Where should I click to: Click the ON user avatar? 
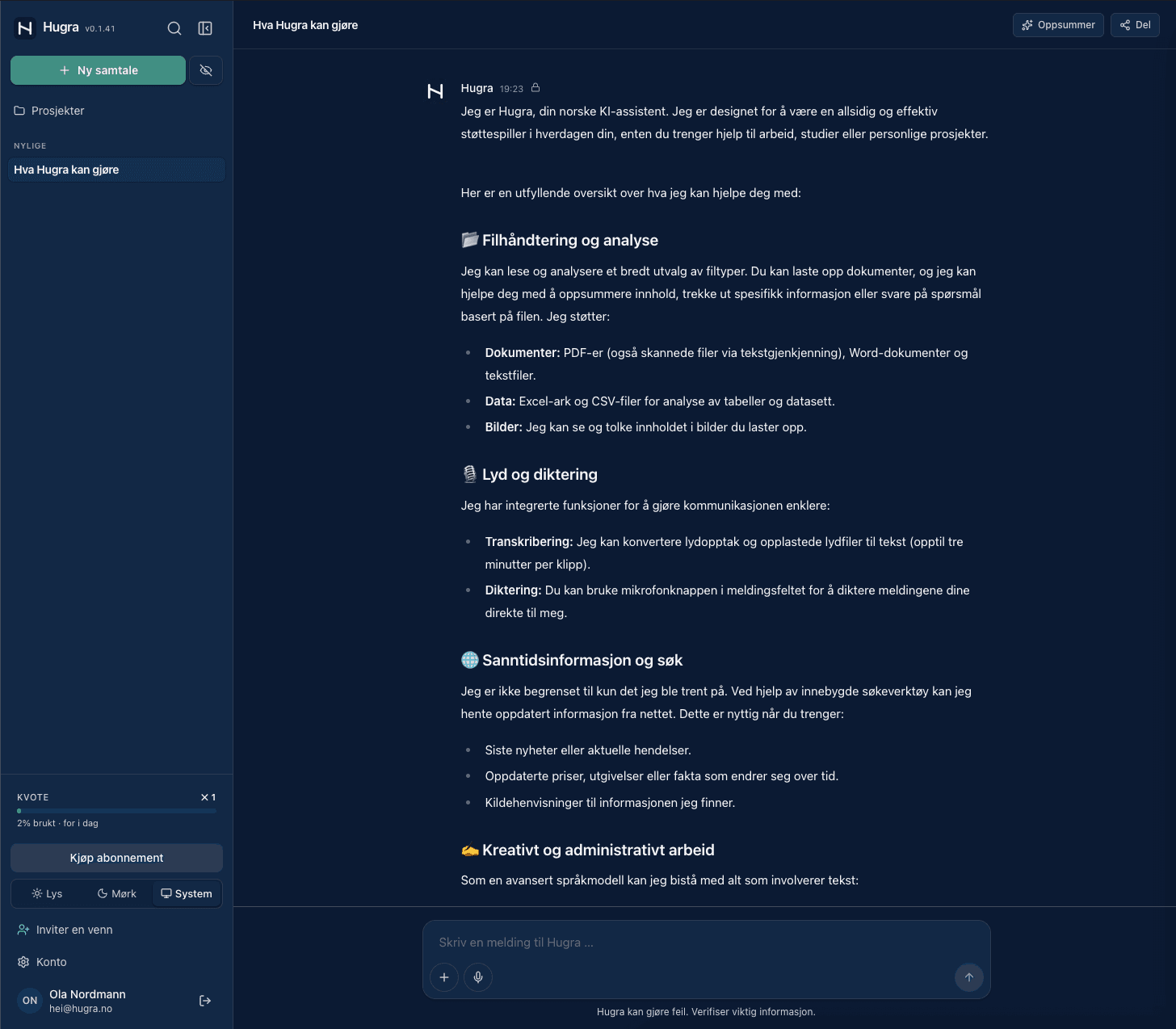(x=30, y=1001)
